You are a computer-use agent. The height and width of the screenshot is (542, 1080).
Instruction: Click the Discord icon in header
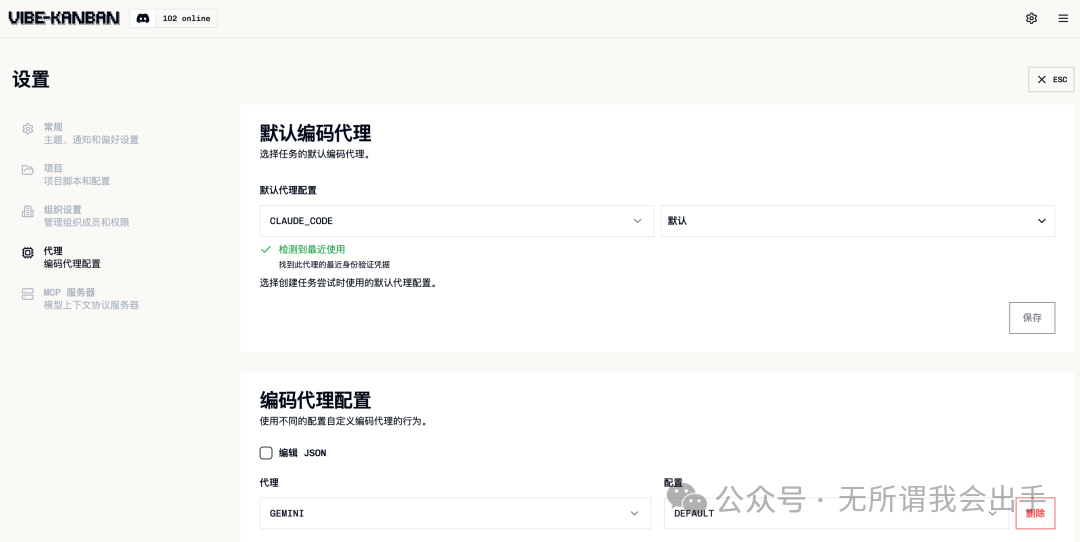pyautogui.click(x=143, y=18)
